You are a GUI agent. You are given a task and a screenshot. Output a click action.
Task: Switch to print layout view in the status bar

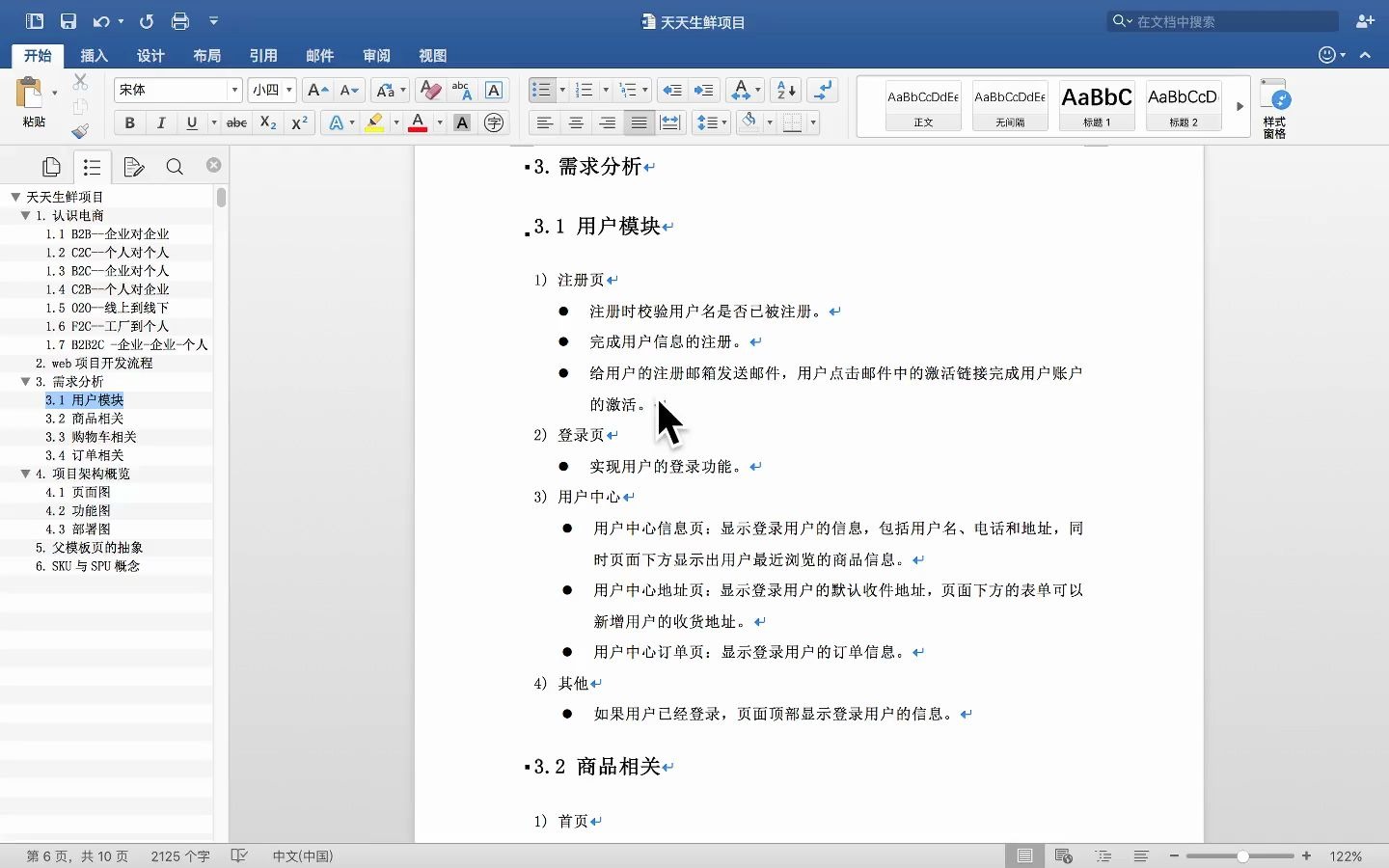(1024, 855)
